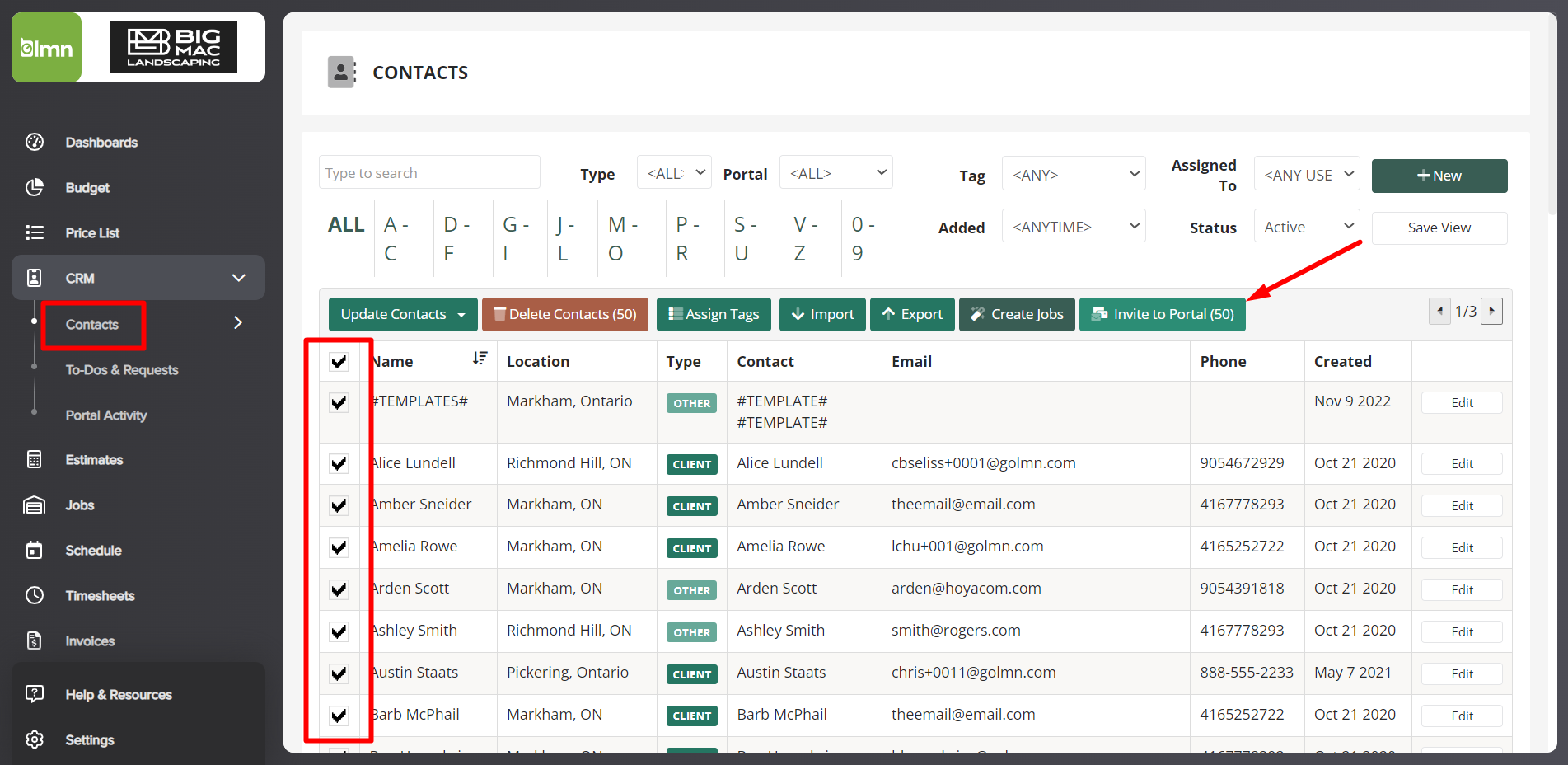
Task: Click the Type to search field
Action: [x=429, y=172]
